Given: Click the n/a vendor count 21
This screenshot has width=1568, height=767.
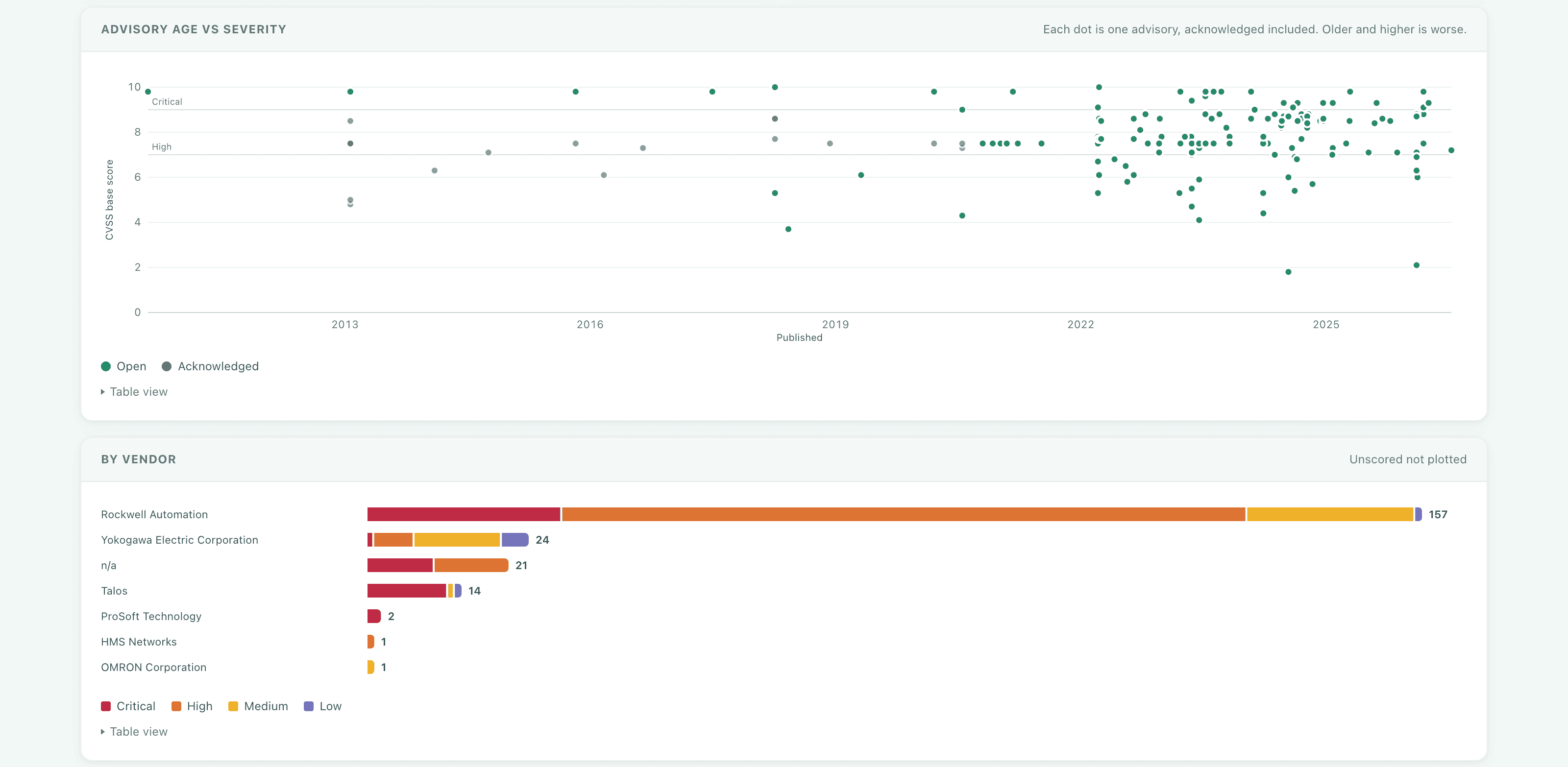Looking at the screenshot, I should tap(521, 566).
